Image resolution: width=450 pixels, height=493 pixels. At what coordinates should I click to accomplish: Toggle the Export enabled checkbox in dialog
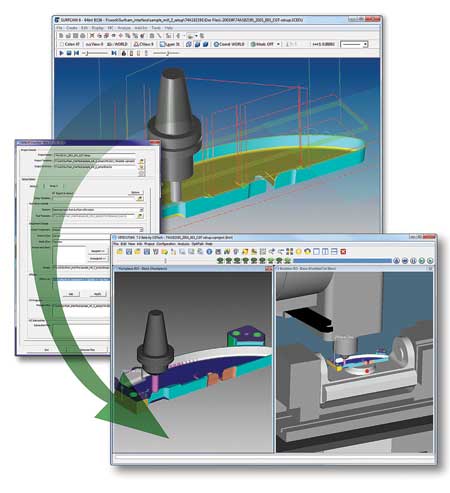coord(53,193)
